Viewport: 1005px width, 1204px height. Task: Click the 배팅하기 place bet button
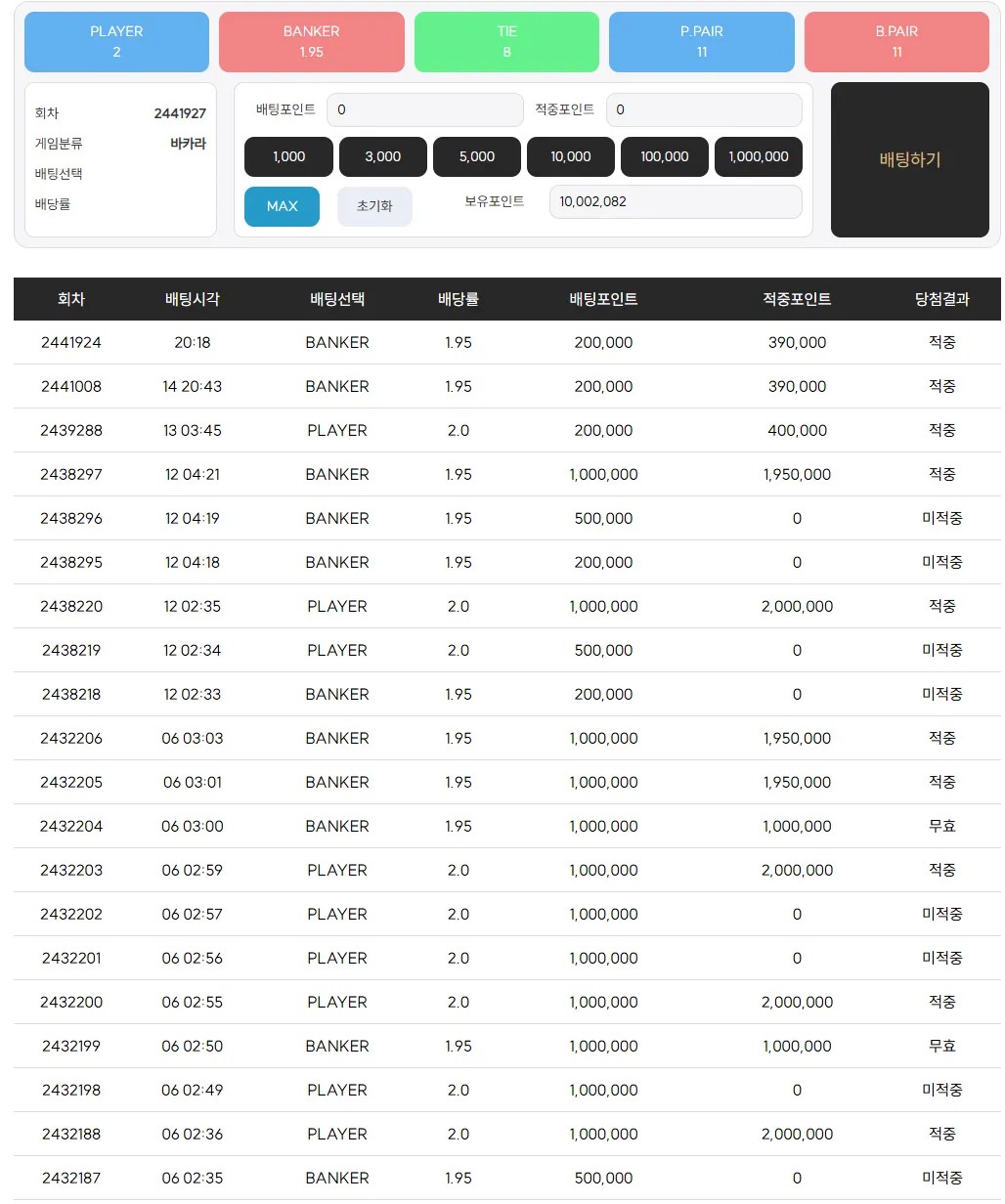tap(910, 159)
